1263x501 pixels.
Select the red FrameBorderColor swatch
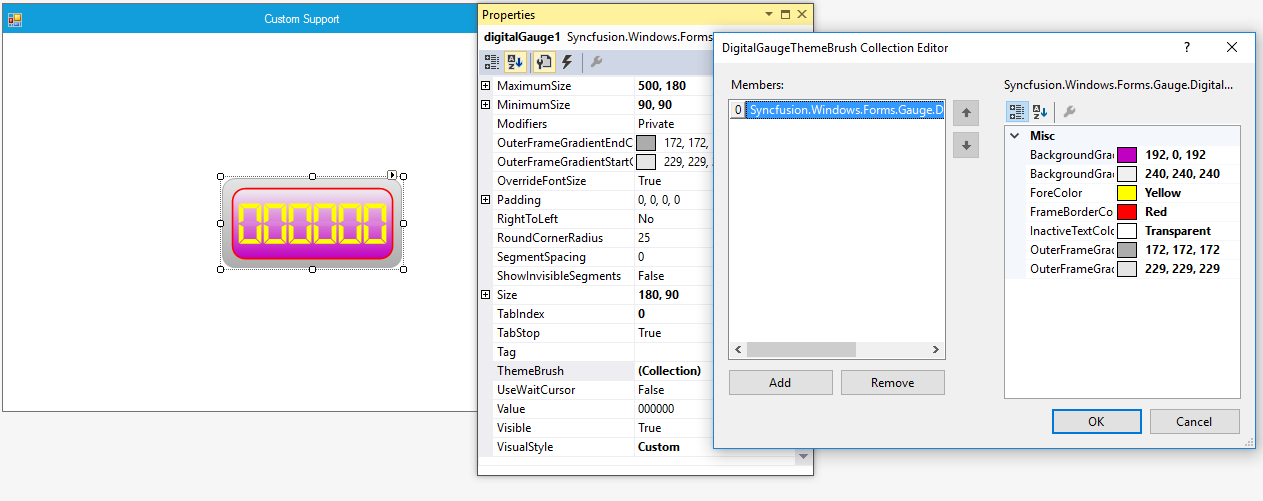coord(1127,212)
